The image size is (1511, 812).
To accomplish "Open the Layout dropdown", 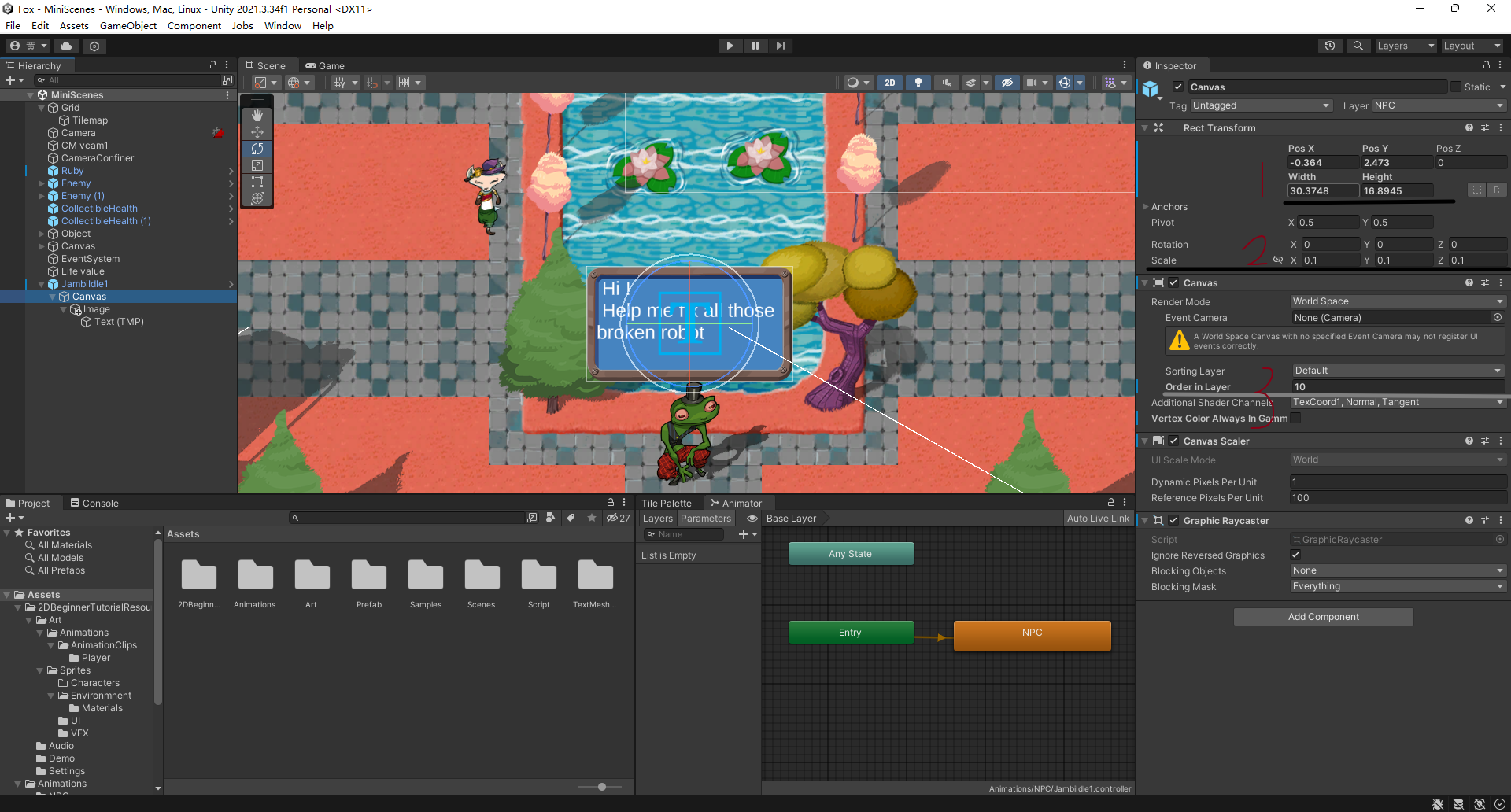I will (x=1472, y=46).
